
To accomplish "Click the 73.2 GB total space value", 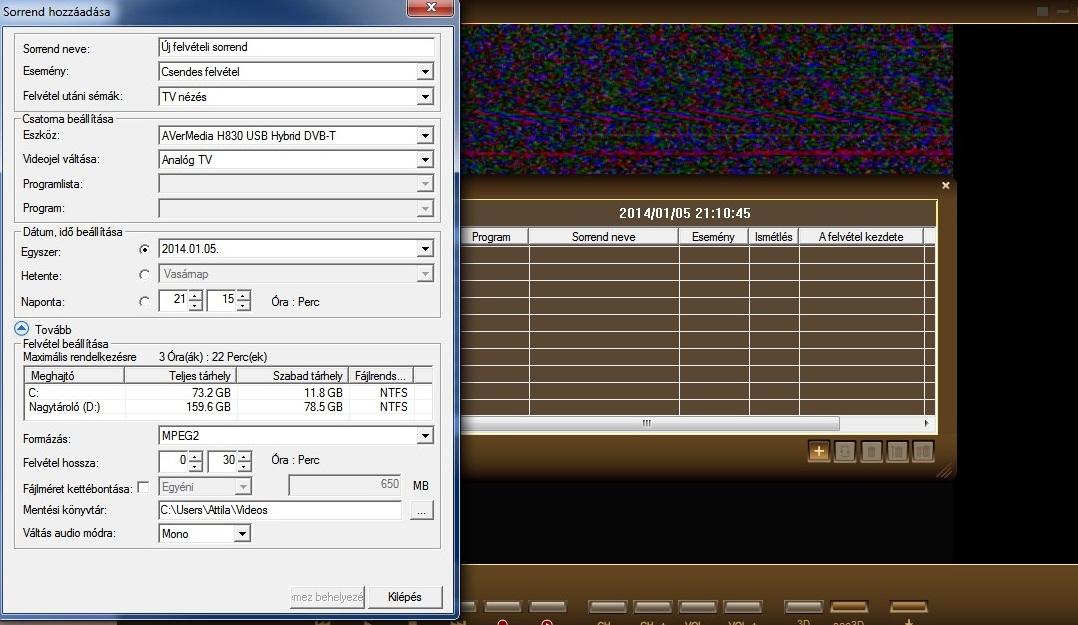I will (211, 393).
